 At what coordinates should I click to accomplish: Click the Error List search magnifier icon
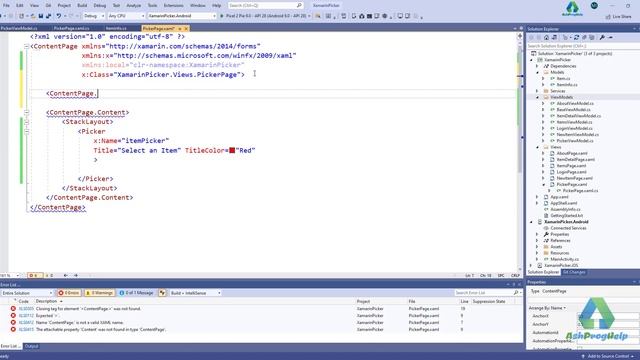(516, 293)
